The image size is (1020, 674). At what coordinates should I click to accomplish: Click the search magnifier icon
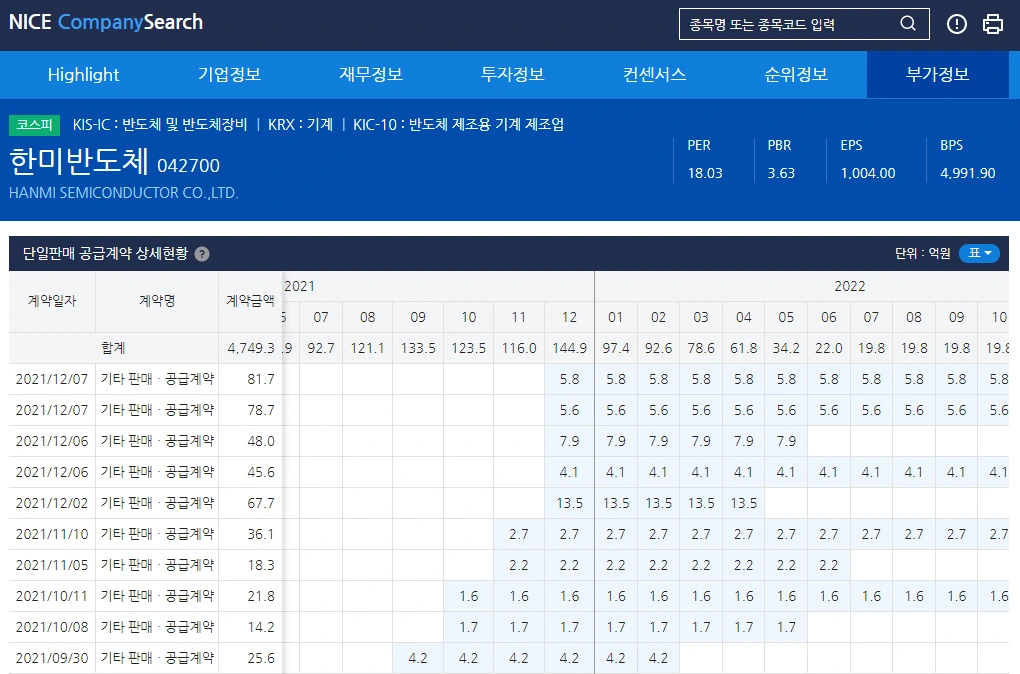(906, 23)
